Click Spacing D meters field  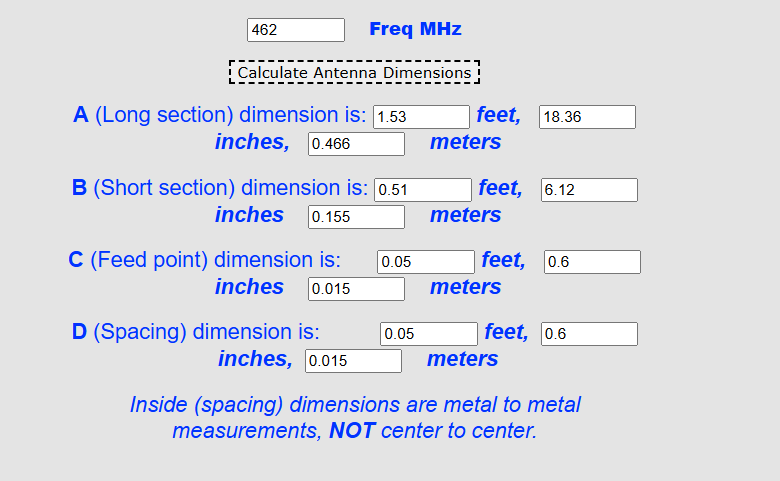click(353, 361)
